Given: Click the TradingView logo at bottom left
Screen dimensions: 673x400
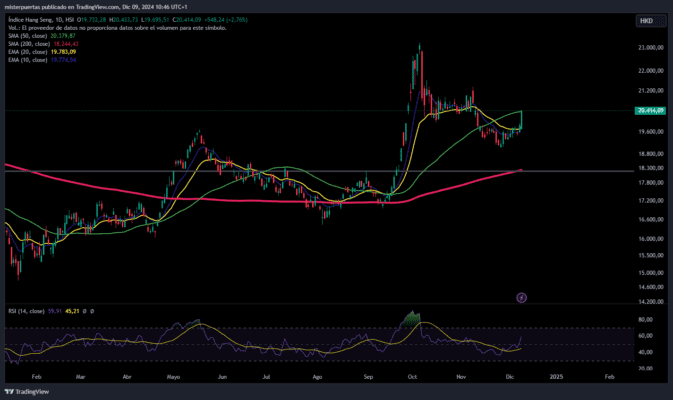Looking at the screenshot, I should (x=27, y=391).
